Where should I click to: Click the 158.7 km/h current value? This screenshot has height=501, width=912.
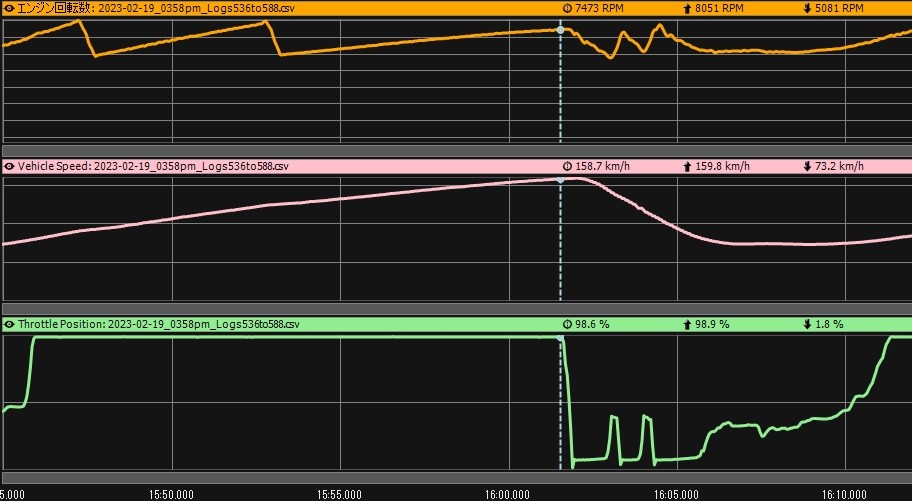click(x=603, y=166)
